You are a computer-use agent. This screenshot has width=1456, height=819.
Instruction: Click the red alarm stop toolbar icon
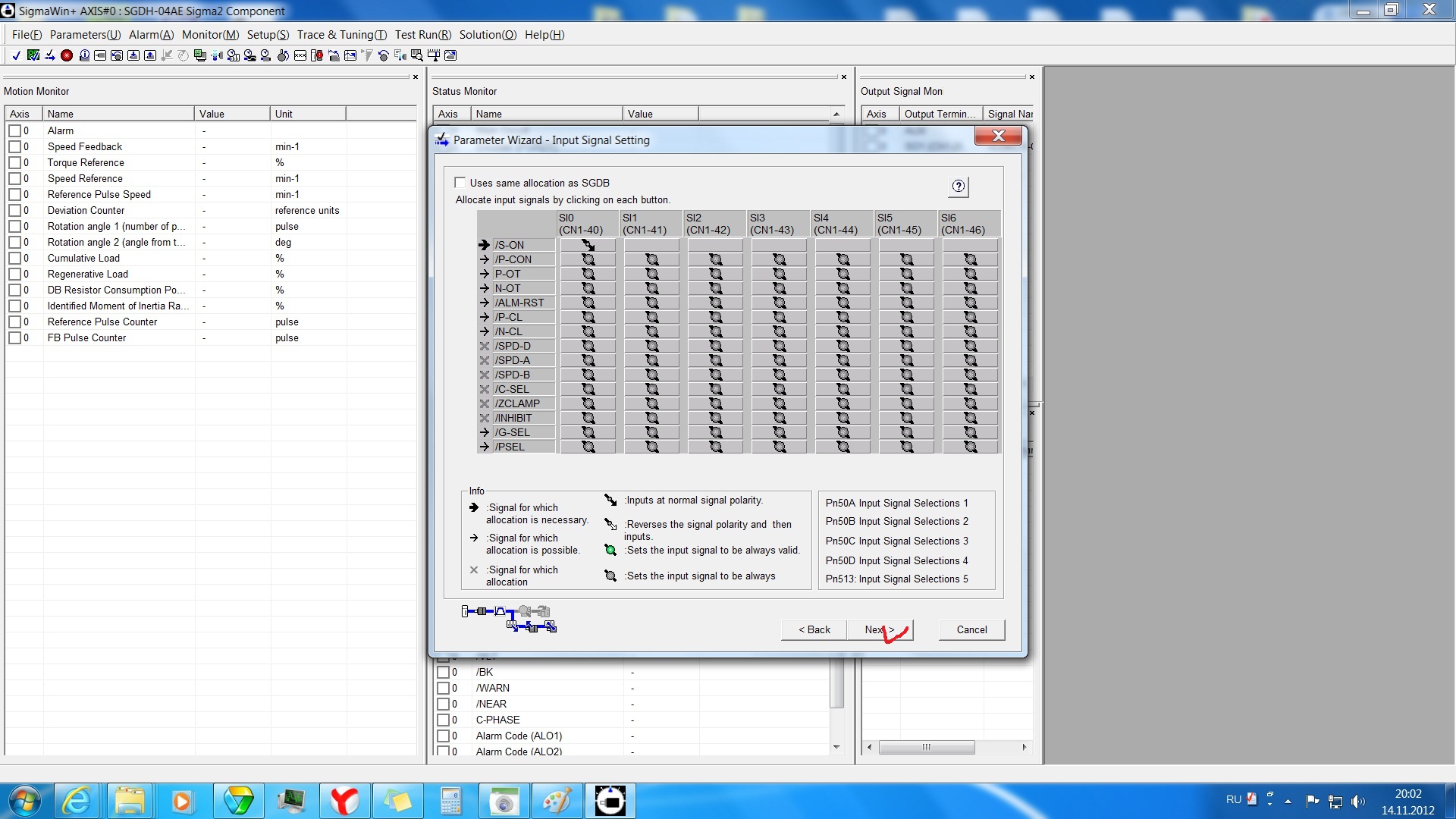(x=67, y=55)
